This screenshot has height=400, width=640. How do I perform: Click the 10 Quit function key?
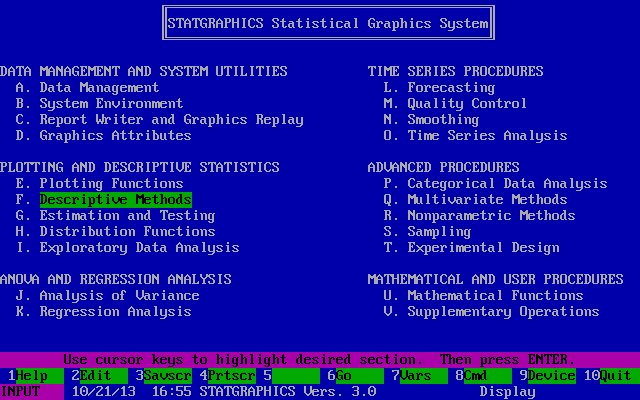[x=610, y=376]
